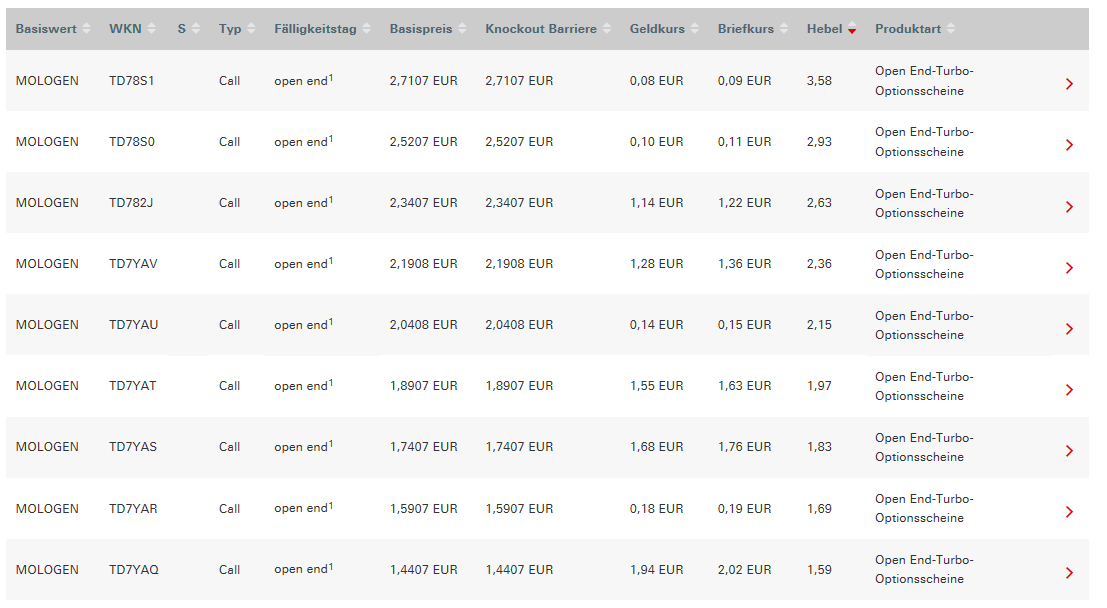Sort table by WKN column

click(151, 29)
